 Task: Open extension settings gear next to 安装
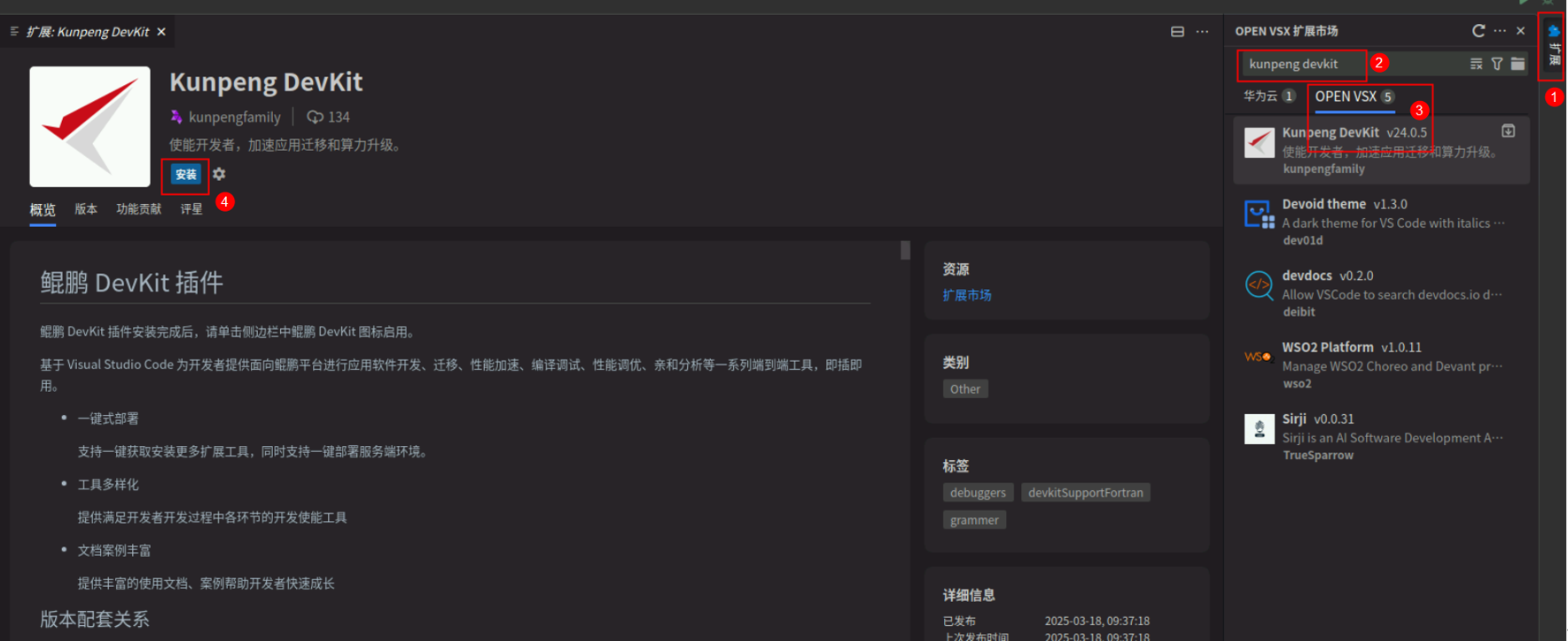219,175
